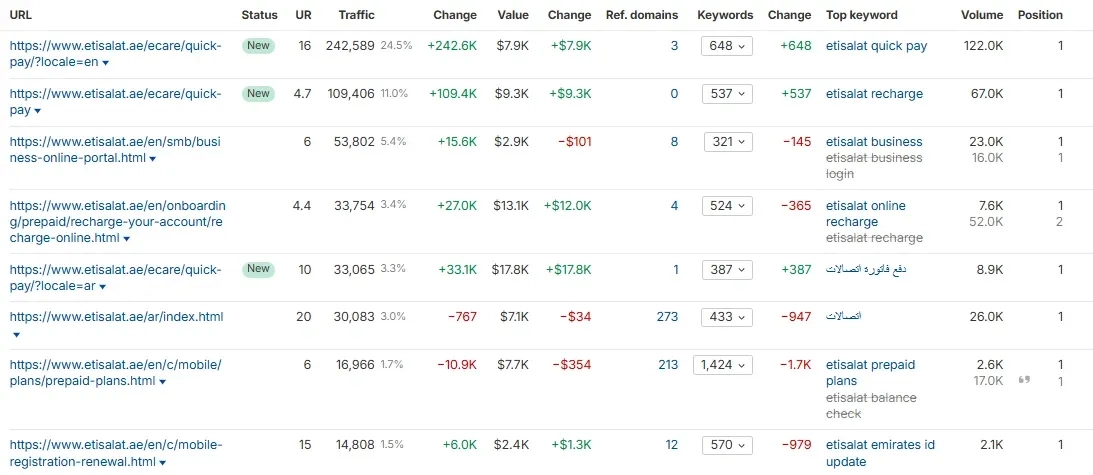Open the recharge-online.html URL link
The width and height of the screenshot is (1093, 475).
pos(118,222)
